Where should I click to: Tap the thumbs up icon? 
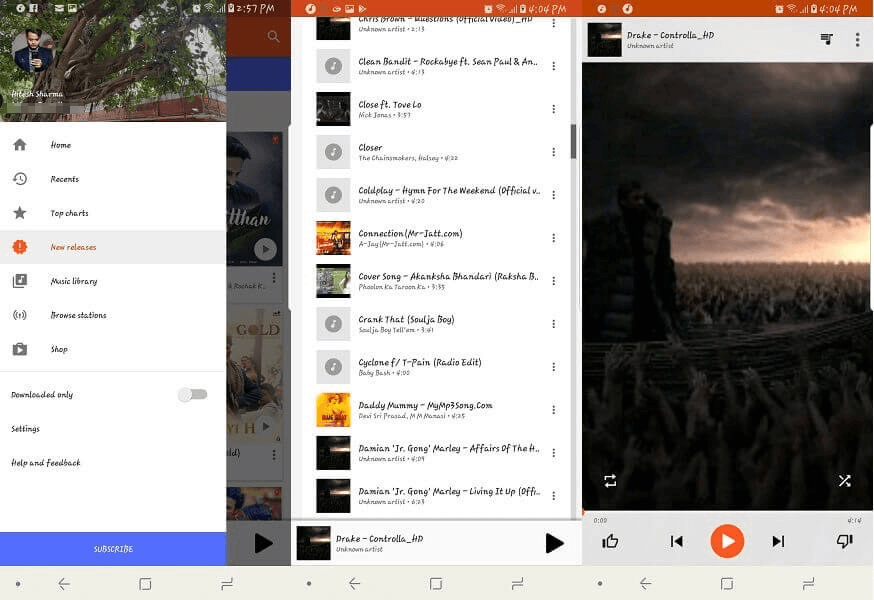(610, 541)
